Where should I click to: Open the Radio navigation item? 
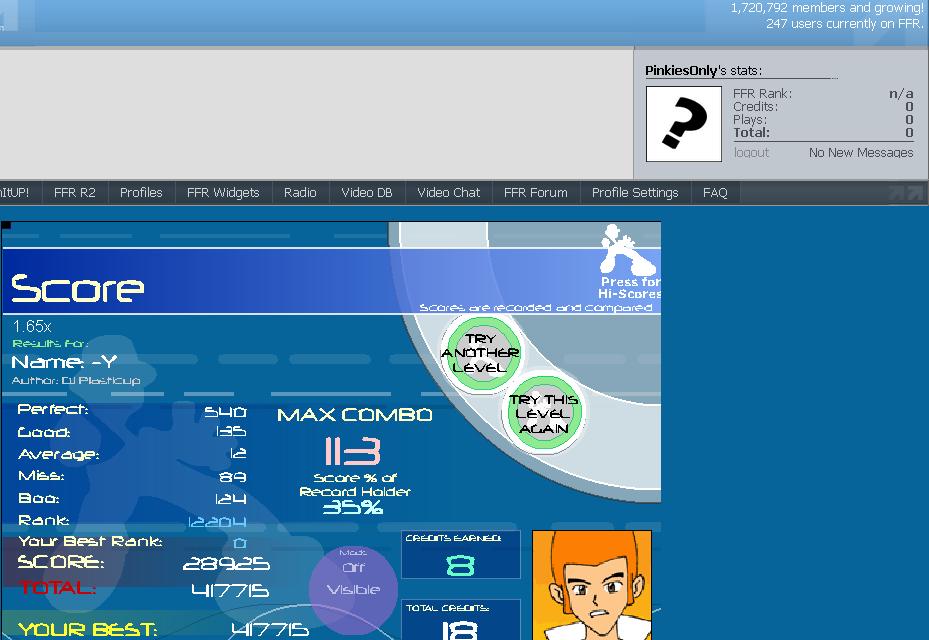coord(300,193)
